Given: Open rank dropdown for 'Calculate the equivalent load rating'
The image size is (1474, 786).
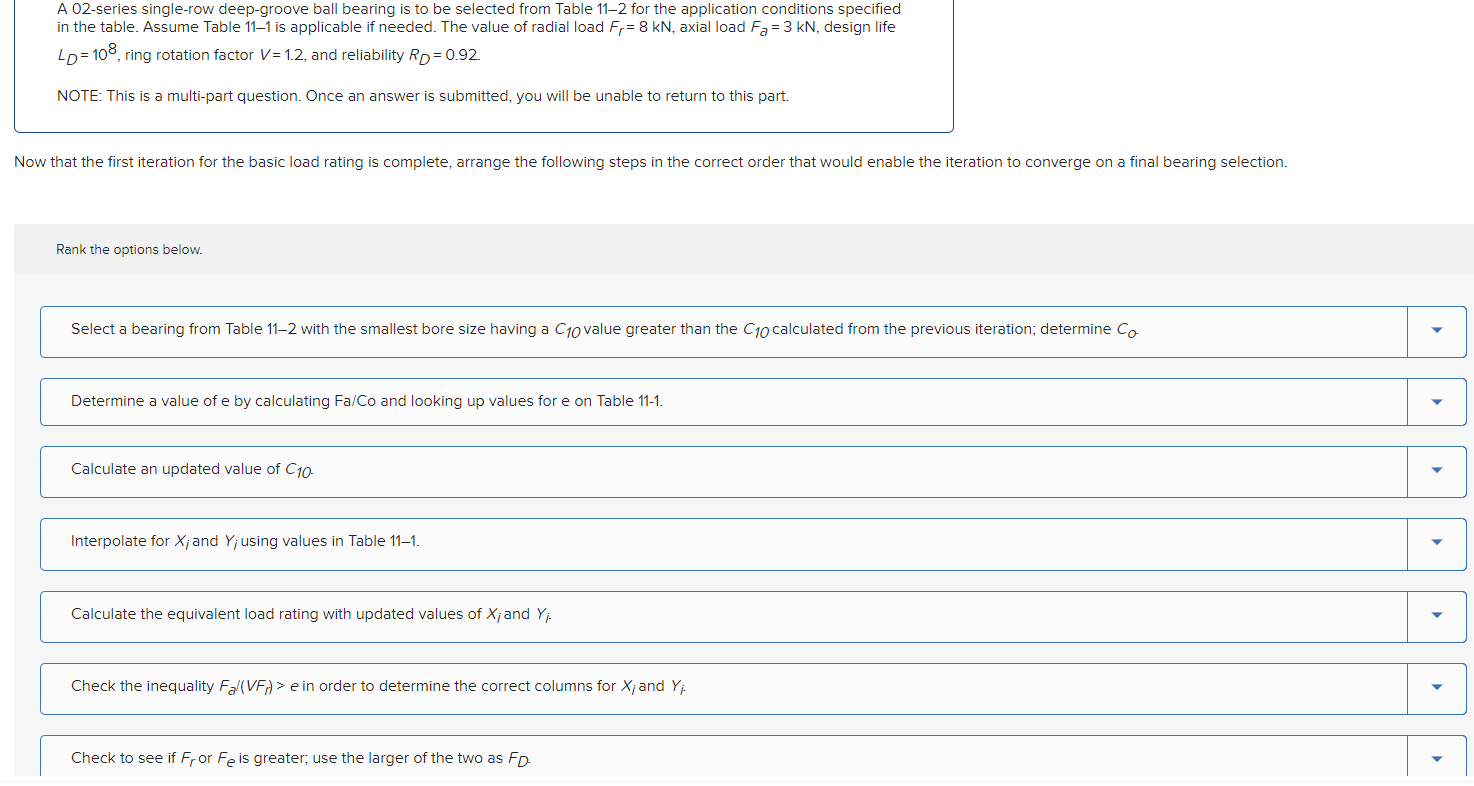Looking at the screenshot, I should 1437,616.
